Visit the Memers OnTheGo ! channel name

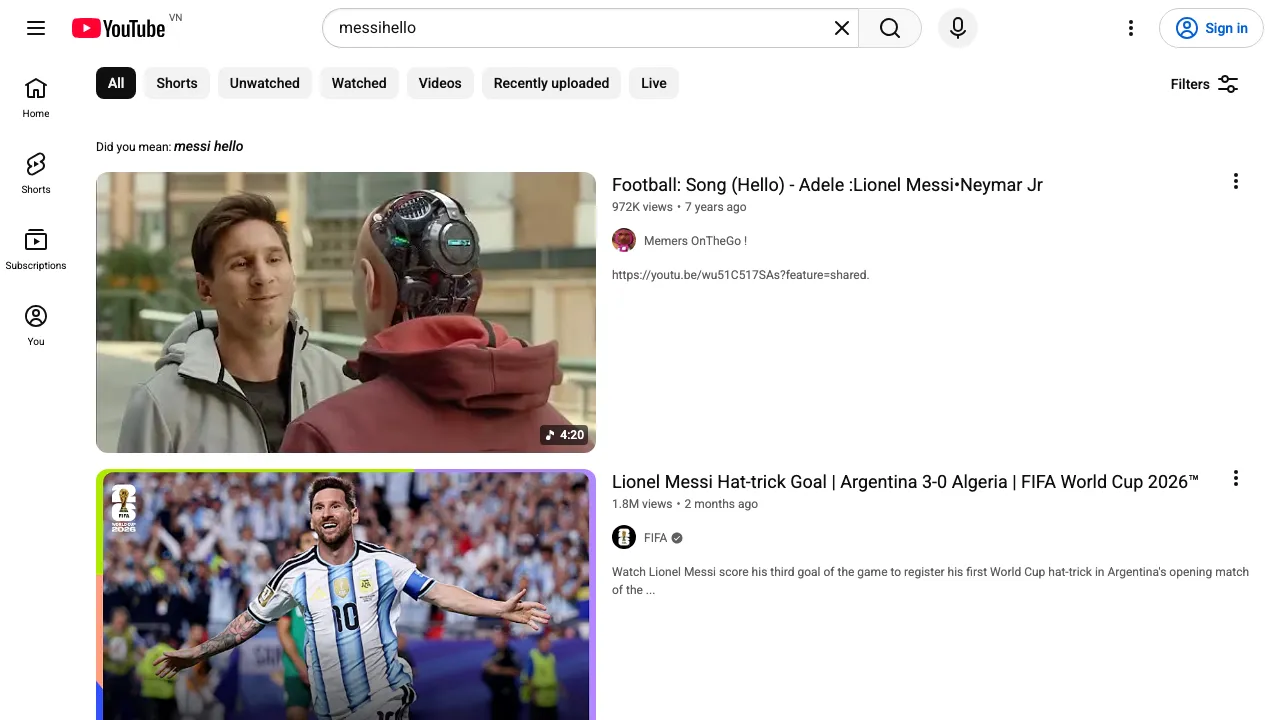coord(695,241)
